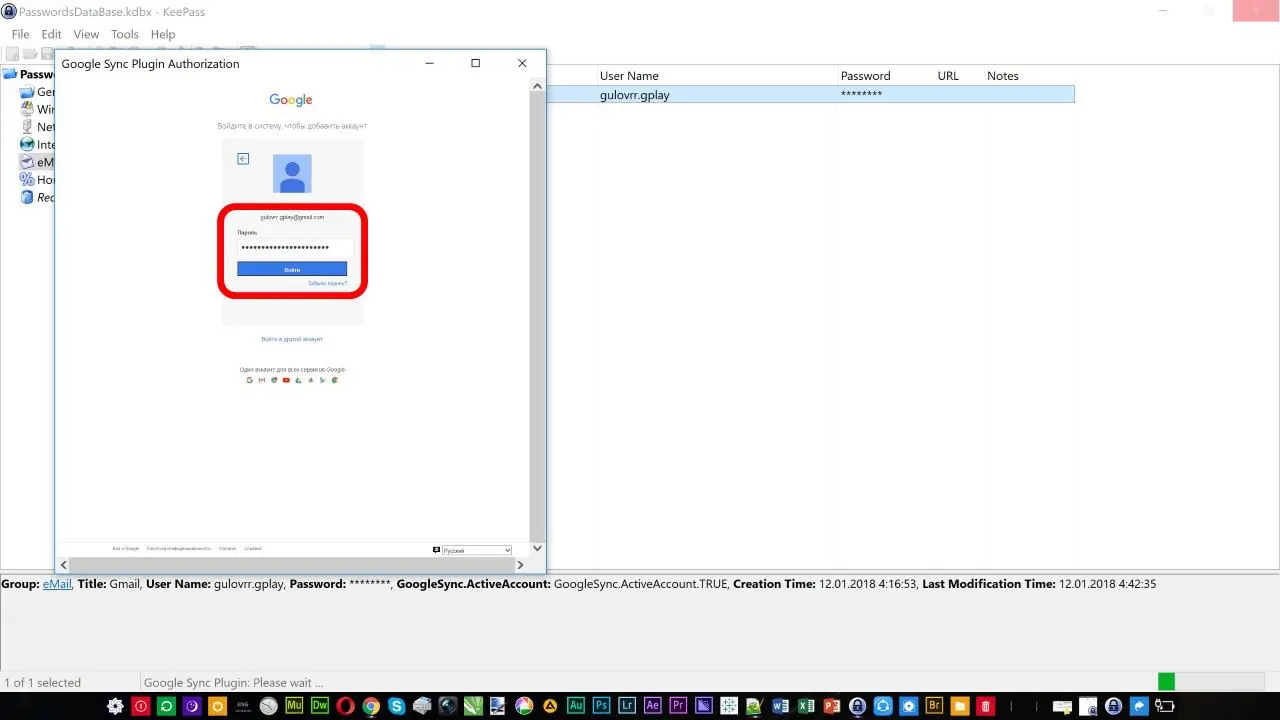
Task: Open Adobe Audition from the taskbar
Action: 575,706
